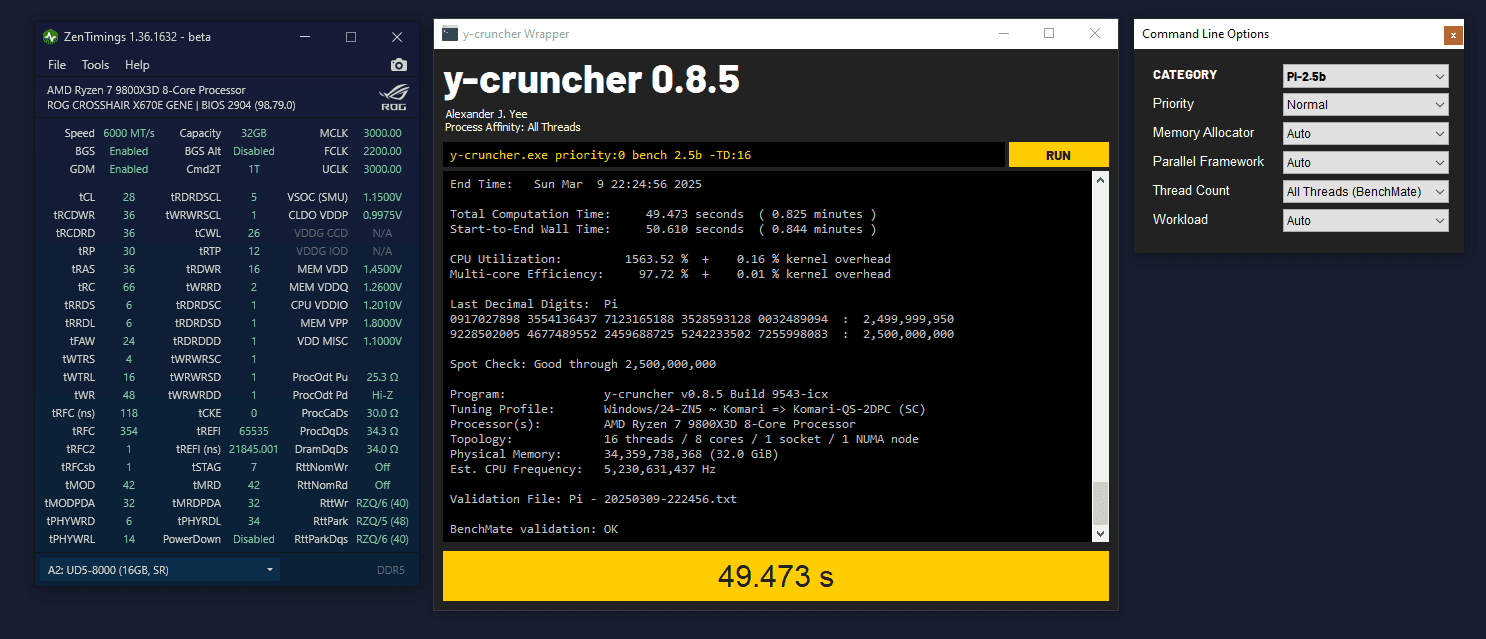Viewport: 1486px width, 639px height.
Task: Open the A2: UD5-8000 memory module dropdown
Action: click(160, 570)
